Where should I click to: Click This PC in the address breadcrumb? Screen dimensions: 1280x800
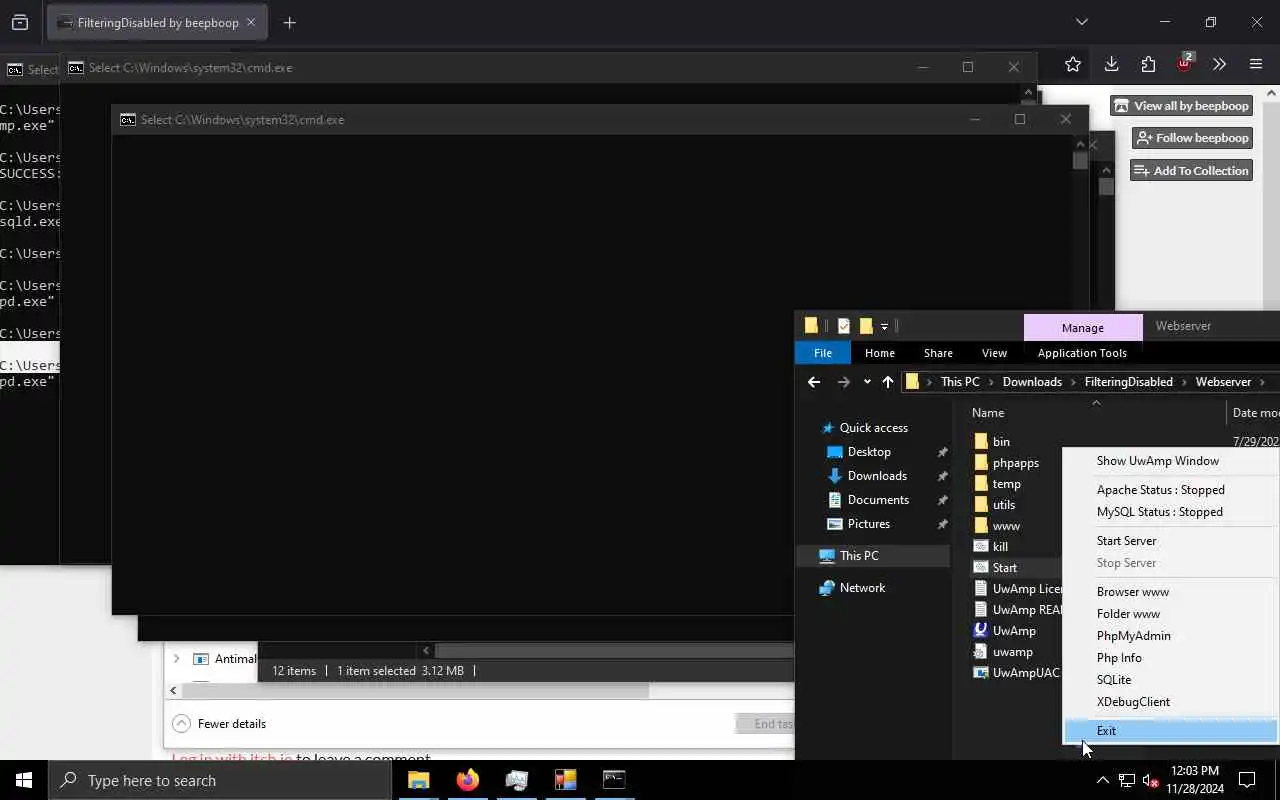click(960, 382)
